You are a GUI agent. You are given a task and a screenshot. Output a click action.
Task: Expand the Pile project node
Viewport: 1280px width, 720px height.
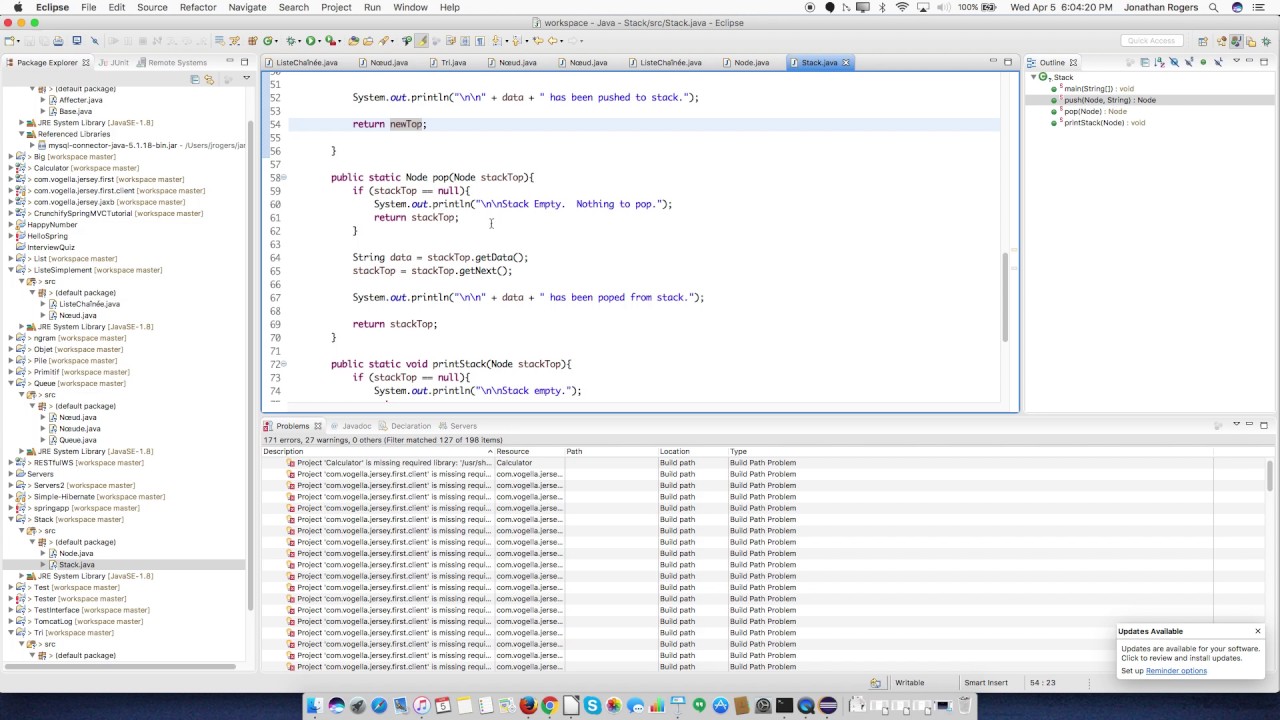click(11, 361)
